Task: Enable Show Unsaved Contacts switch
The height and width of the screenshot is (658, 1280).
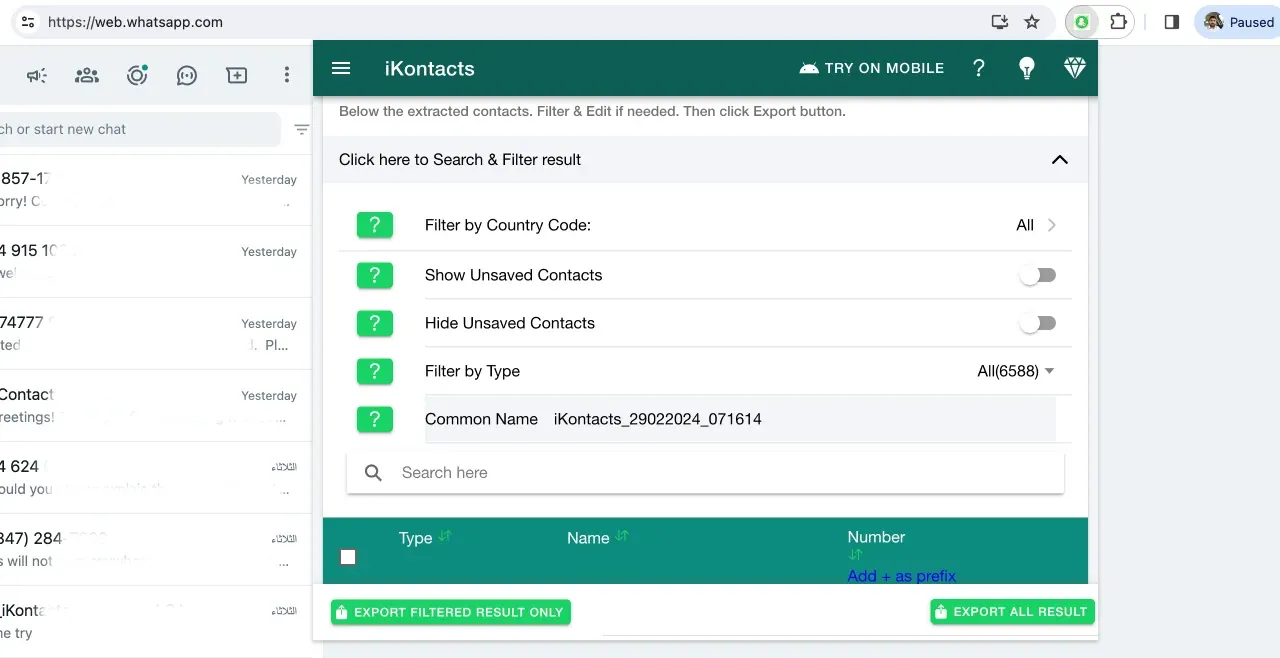Action: pos(1037,275)
